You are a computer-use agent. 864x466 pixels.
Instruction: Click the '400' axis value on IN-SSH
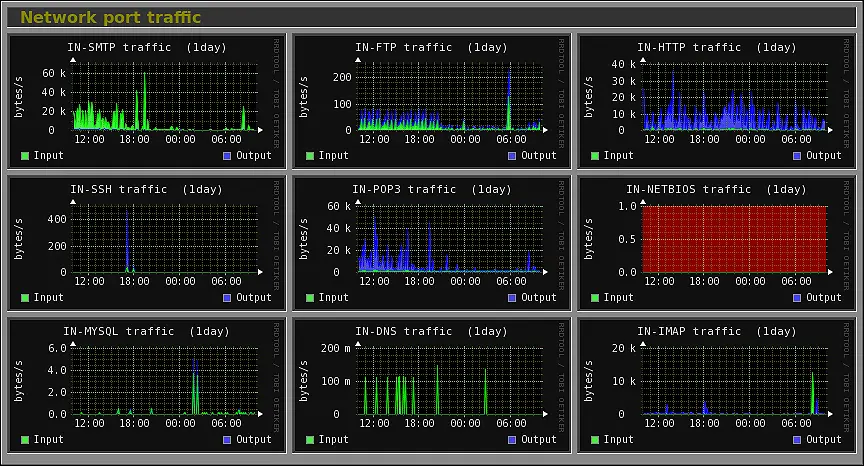click(57, 220)
